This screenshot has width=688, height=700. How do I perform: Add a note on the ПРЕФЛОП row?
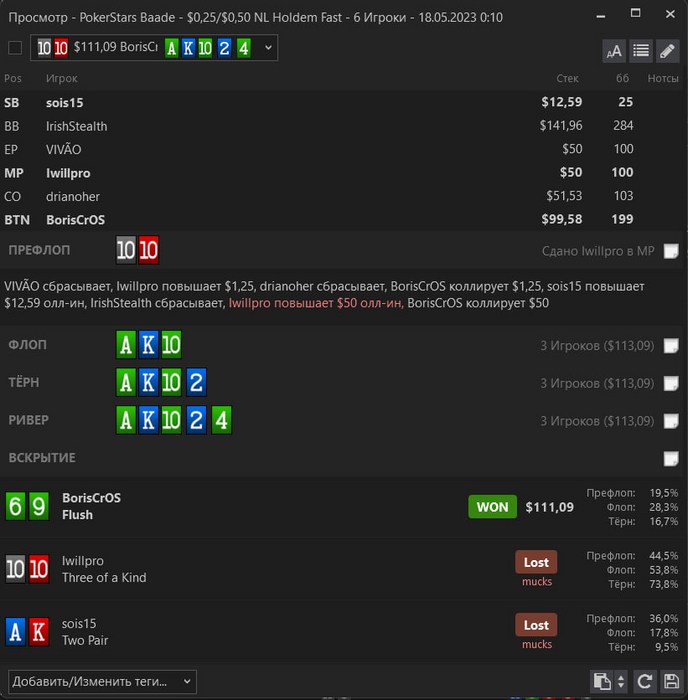coord(671,251)
